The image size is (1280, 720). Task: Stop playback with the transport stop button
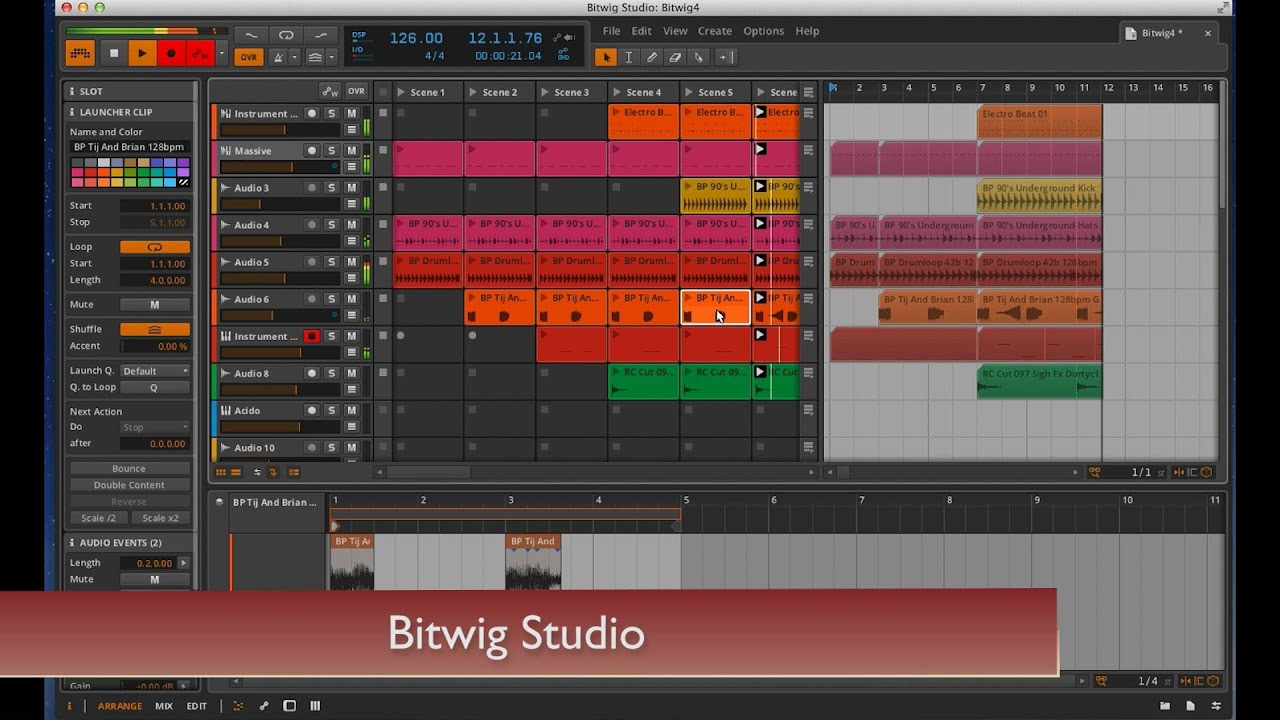114,53
